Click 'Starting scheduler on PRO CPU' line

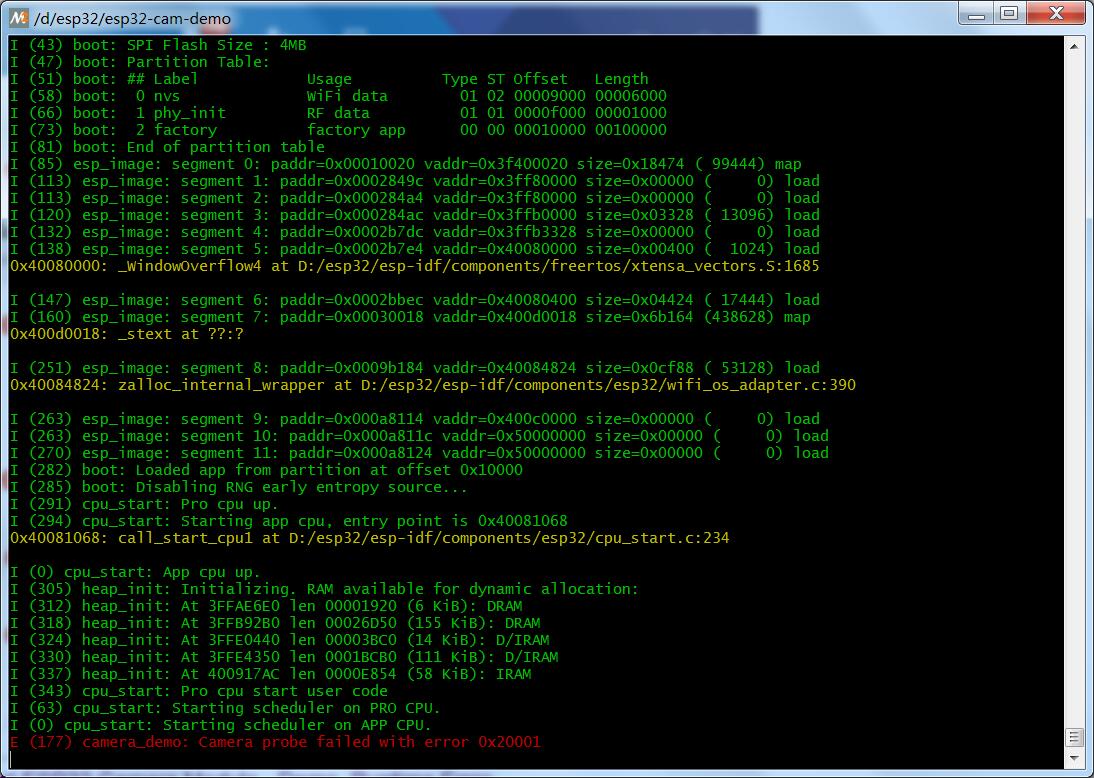(x=225, y=709)
